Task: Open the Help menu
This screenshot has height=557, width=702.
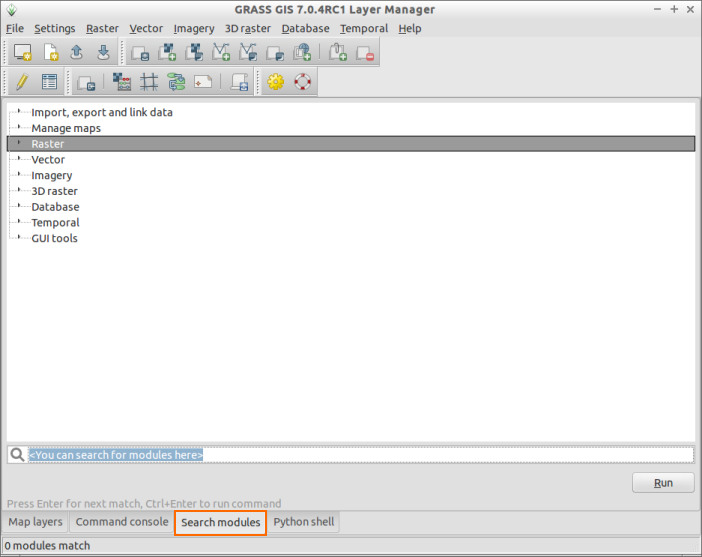Action: [410, 29]
